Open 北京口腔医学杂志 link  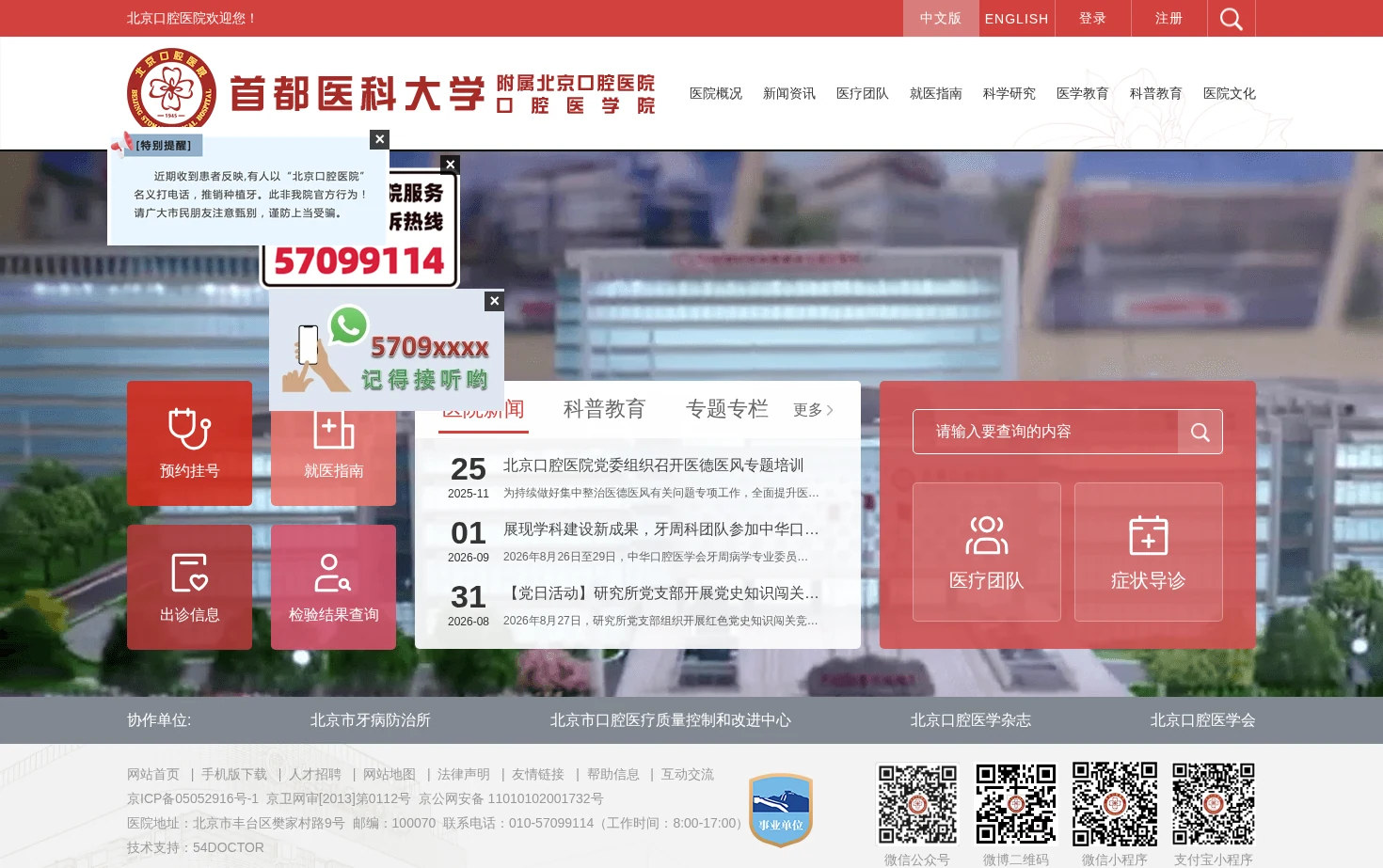click(971, 720)
